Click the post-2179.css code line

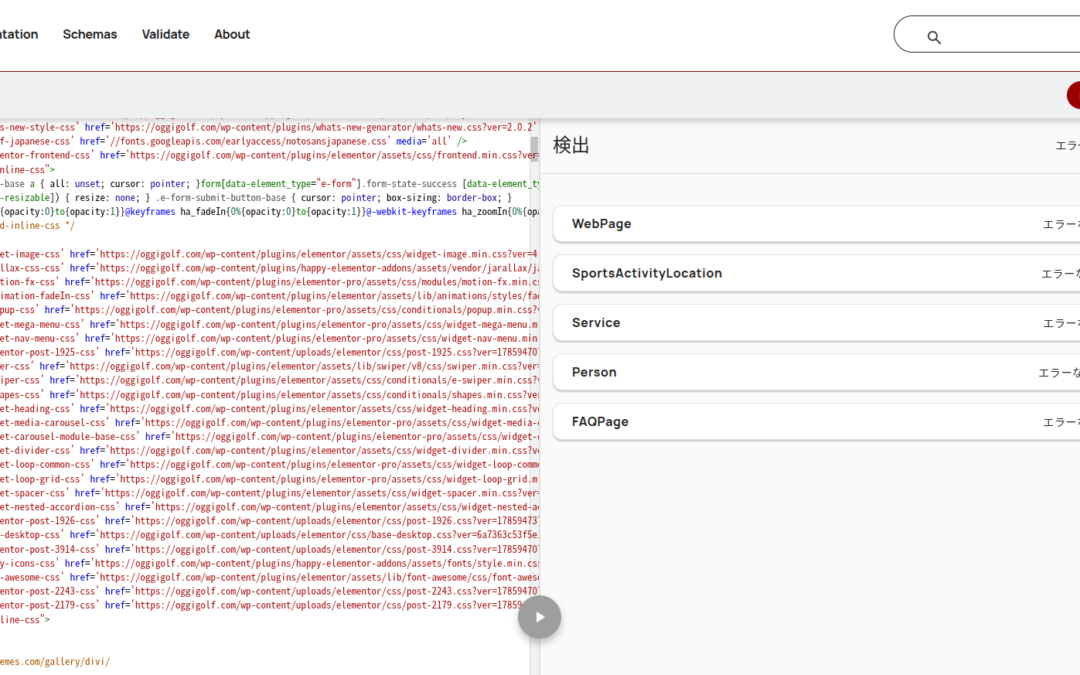click(262, 605)
